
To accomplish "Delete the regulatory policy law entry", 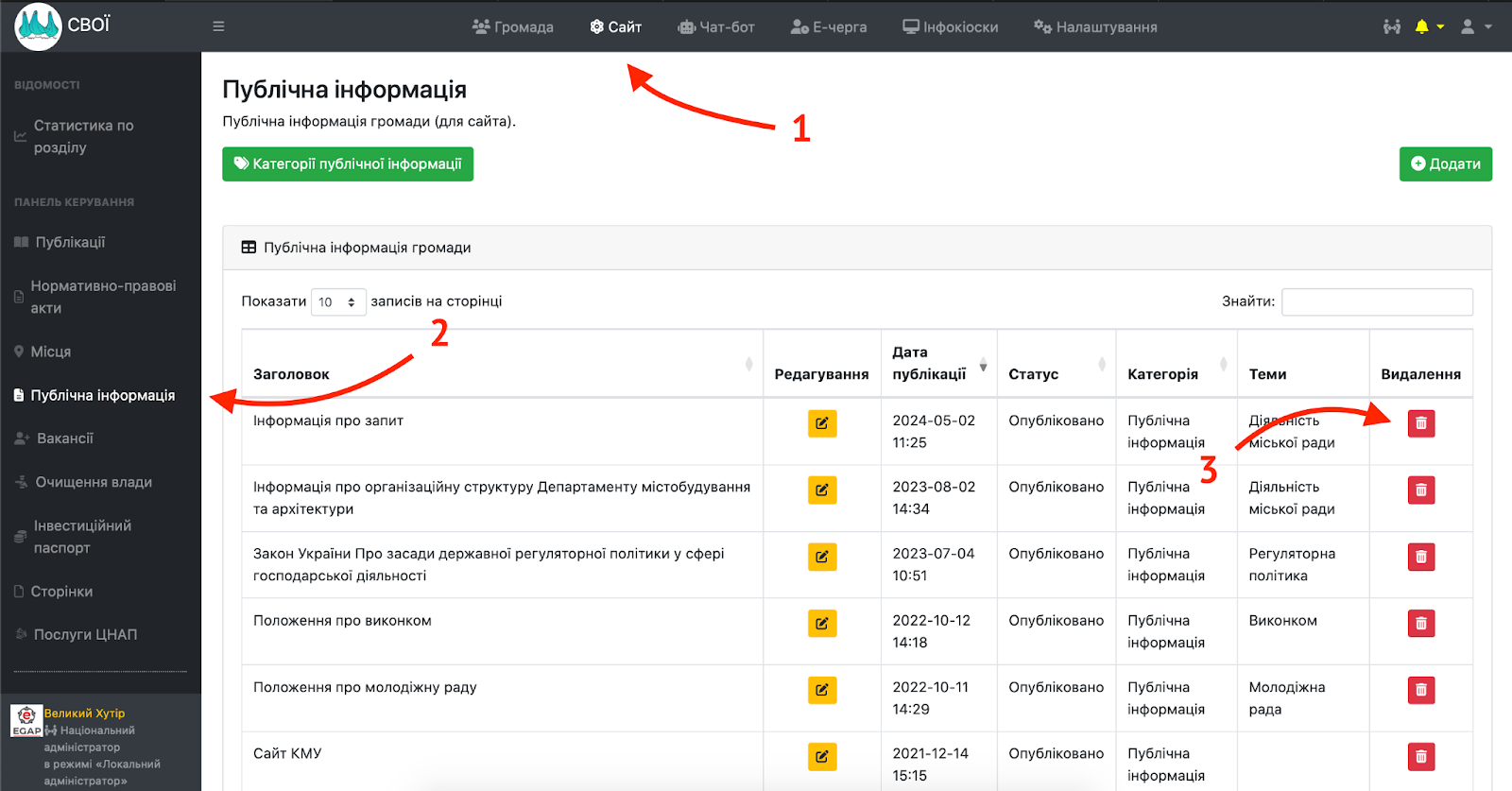I will coord(1420,557).
